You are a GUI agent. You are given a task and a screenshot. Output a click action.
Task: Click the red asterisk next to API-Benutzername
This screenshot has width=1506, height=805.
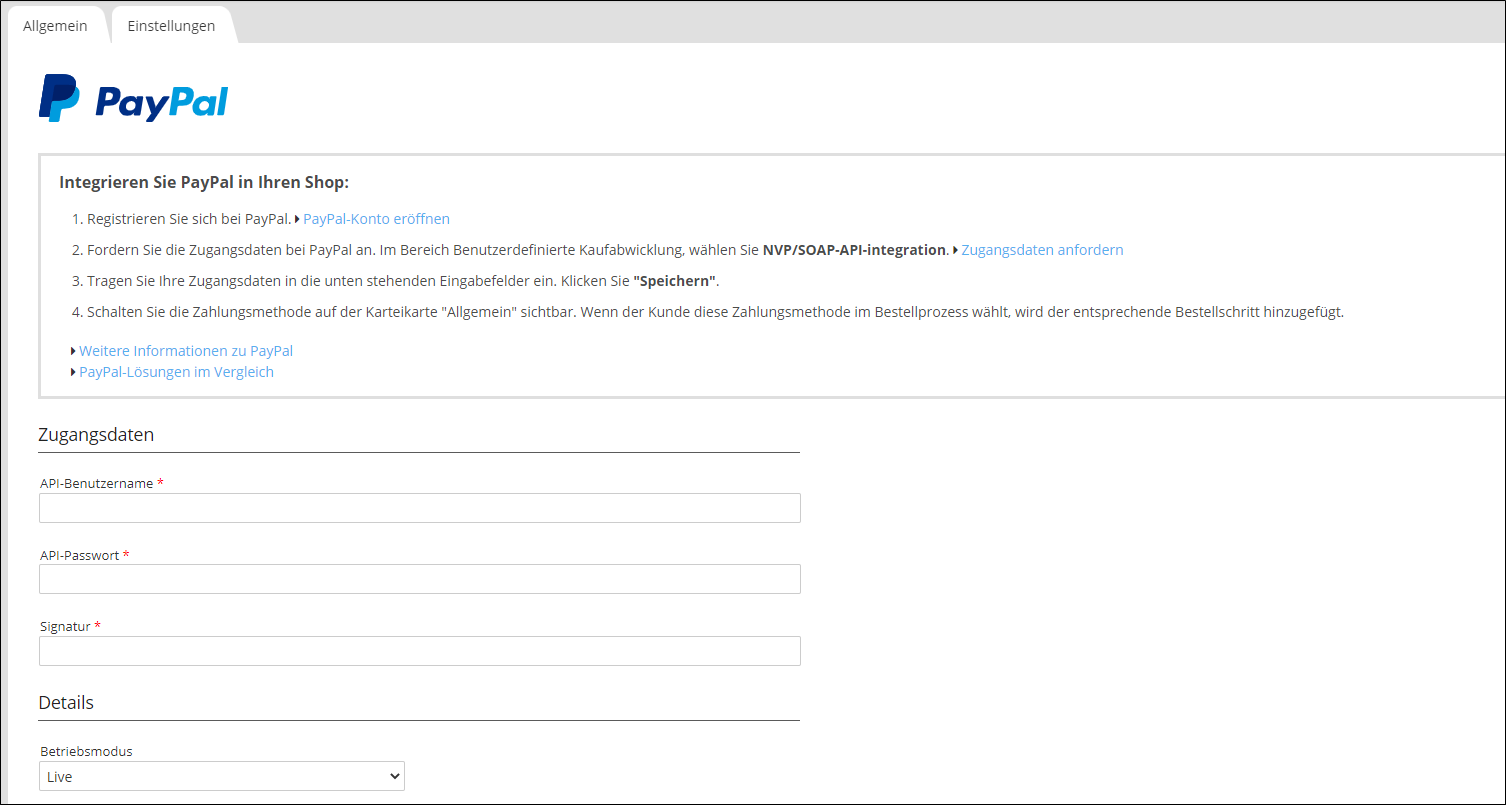point(160,482)
